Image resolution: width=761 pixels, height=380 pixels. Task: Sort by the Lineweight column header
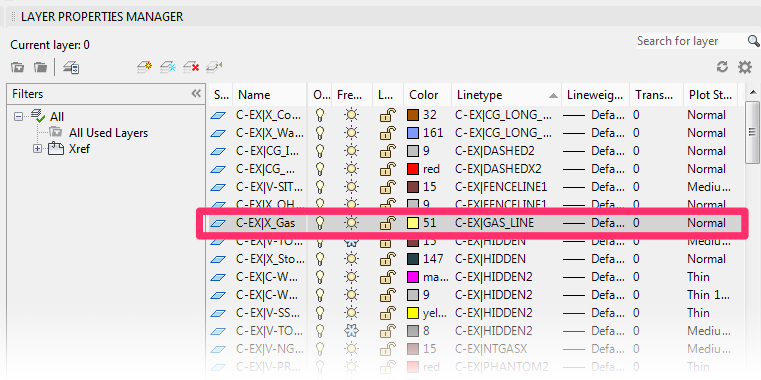(x=595, y=95)
